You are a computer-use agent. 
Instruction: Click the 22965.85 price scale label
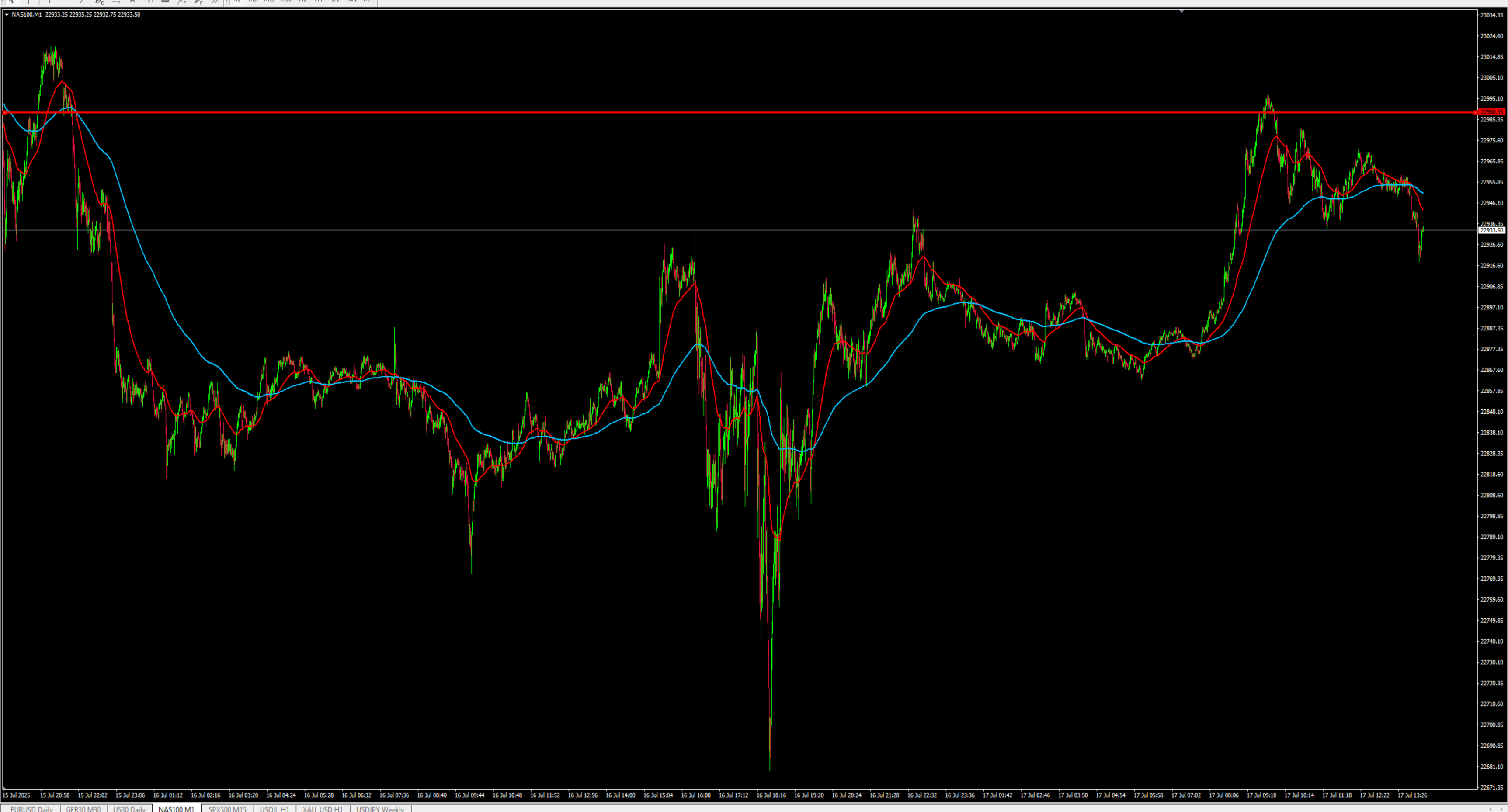[x=1491, y=162]
